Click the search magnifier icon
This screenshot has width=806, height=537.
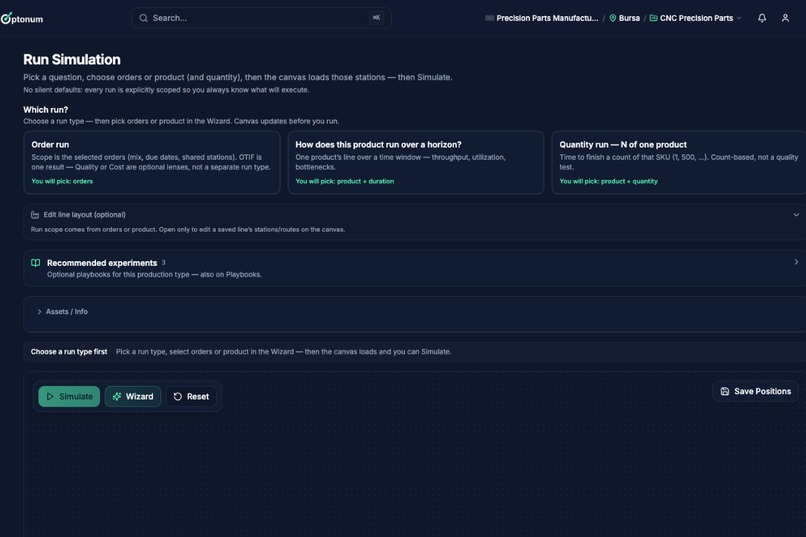click(143, 18)
